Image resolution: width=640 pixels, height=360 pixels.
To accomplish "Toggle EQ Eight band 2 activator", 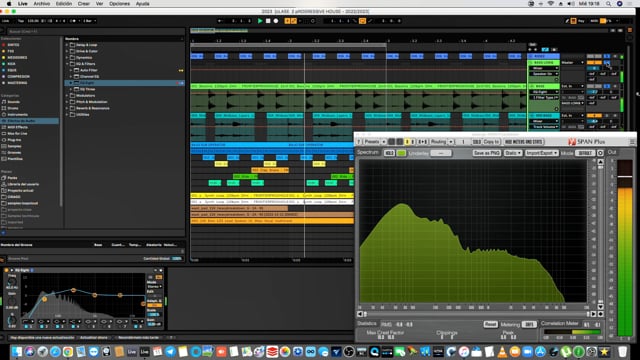I will tap(42, 327).
